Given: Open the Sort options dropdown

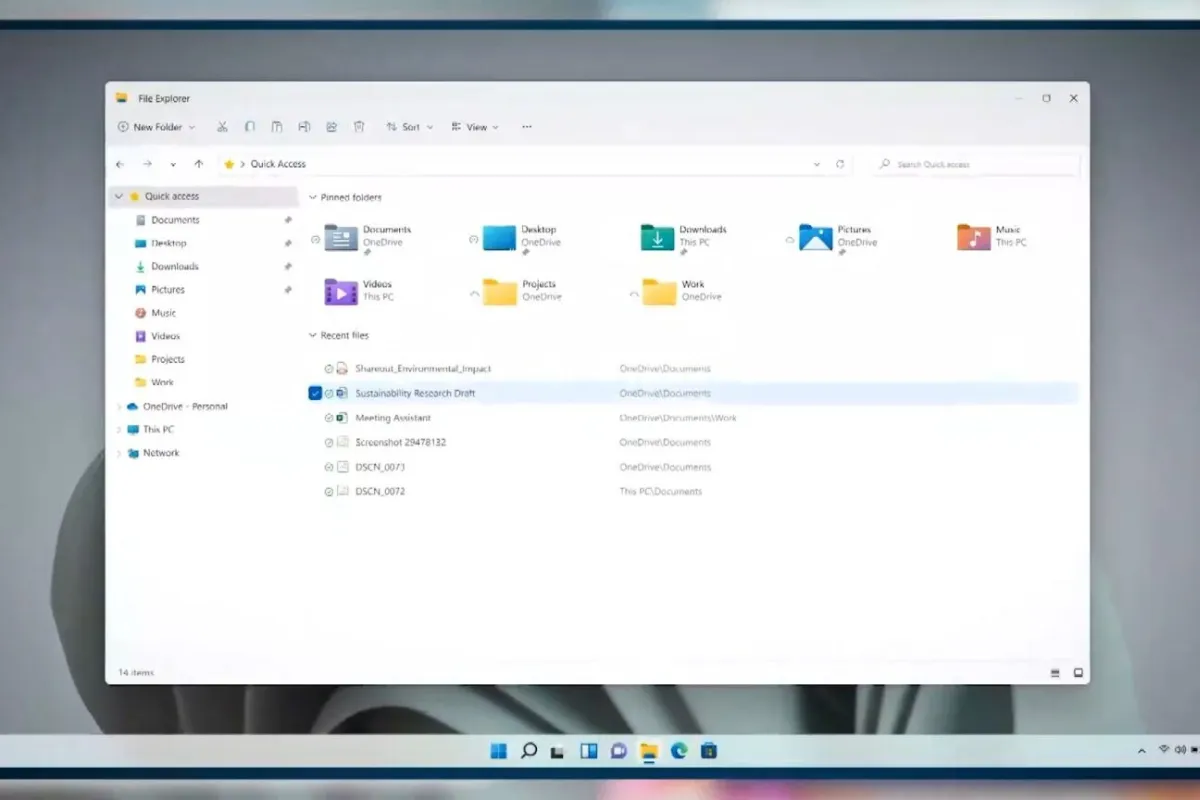Looking at the screenshot, I should point(410,126).
